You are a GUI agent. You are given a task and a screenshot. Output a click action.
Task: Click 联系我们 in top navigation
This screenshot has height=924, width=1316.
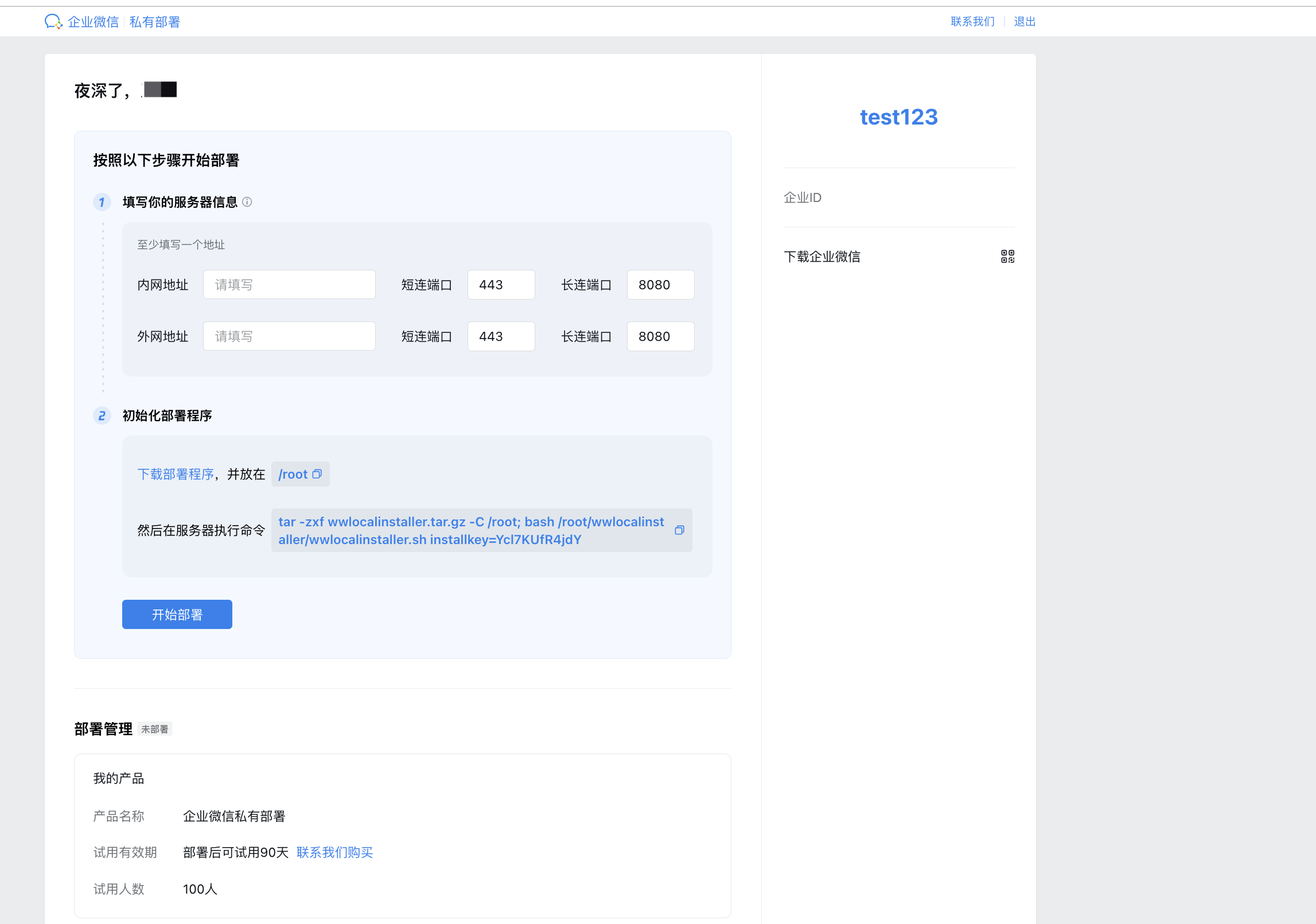coord(972,22)
